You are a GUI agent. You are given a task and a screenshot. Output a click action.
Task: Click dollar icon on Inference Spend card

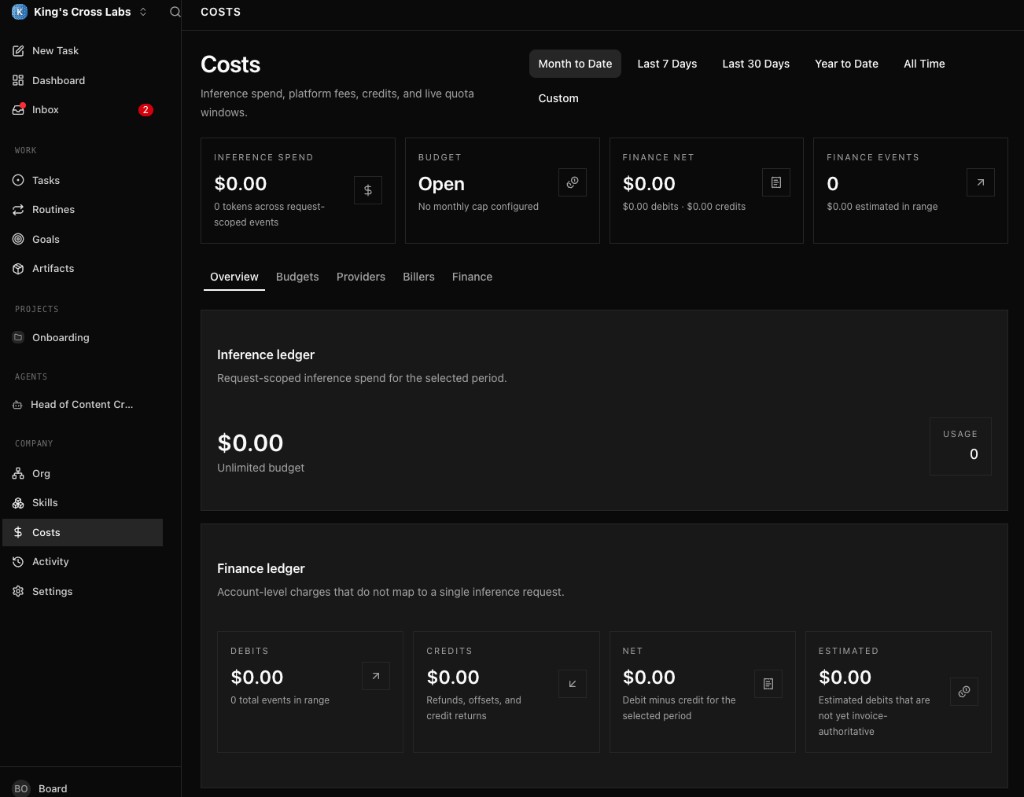pos(368,190)
